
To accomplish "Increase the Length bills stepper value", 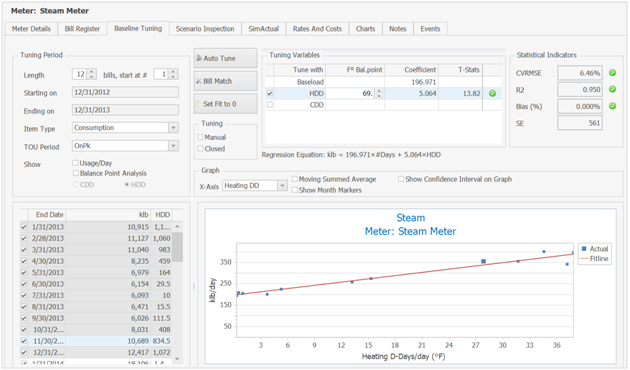I will coord(92,72).
